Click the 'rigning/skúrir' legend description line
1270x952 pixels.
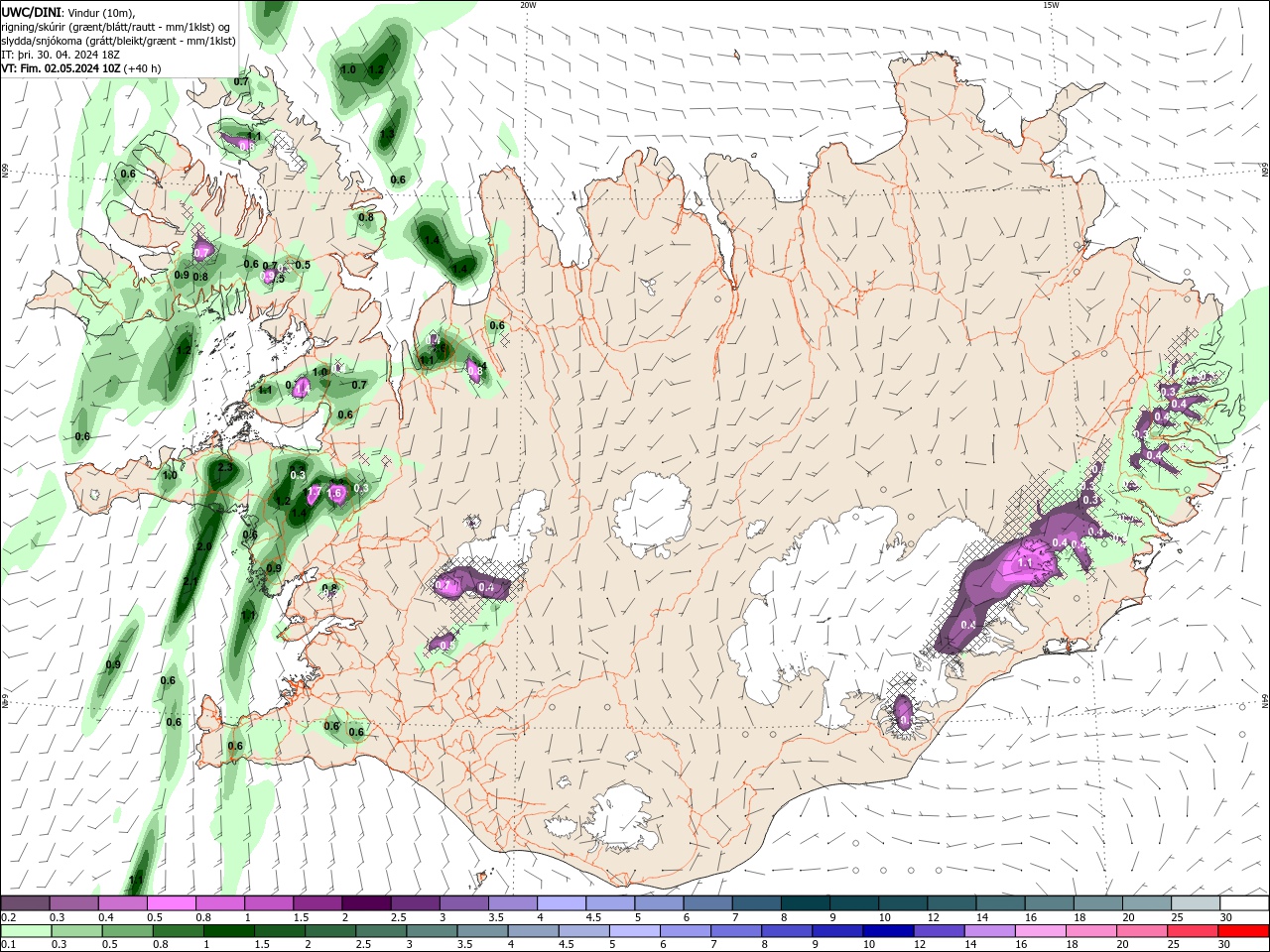click(x=116, y=27)
